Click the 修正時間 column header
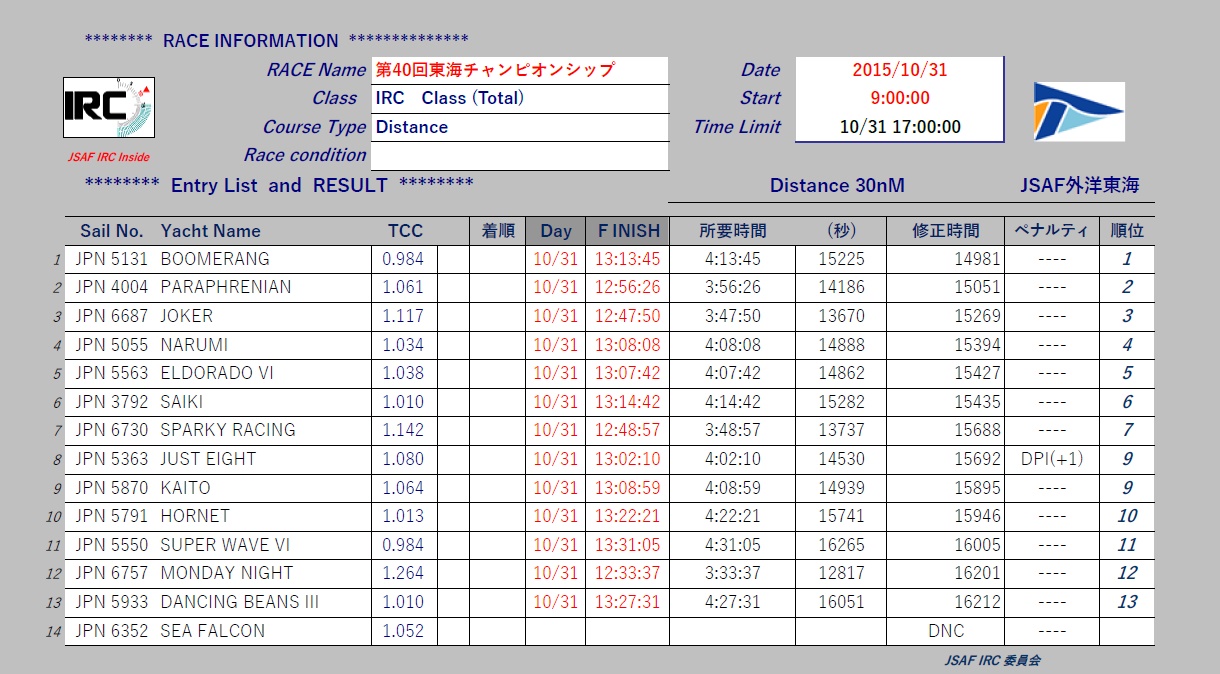Viewport: 1220px width, 674px height. (946, 231)
